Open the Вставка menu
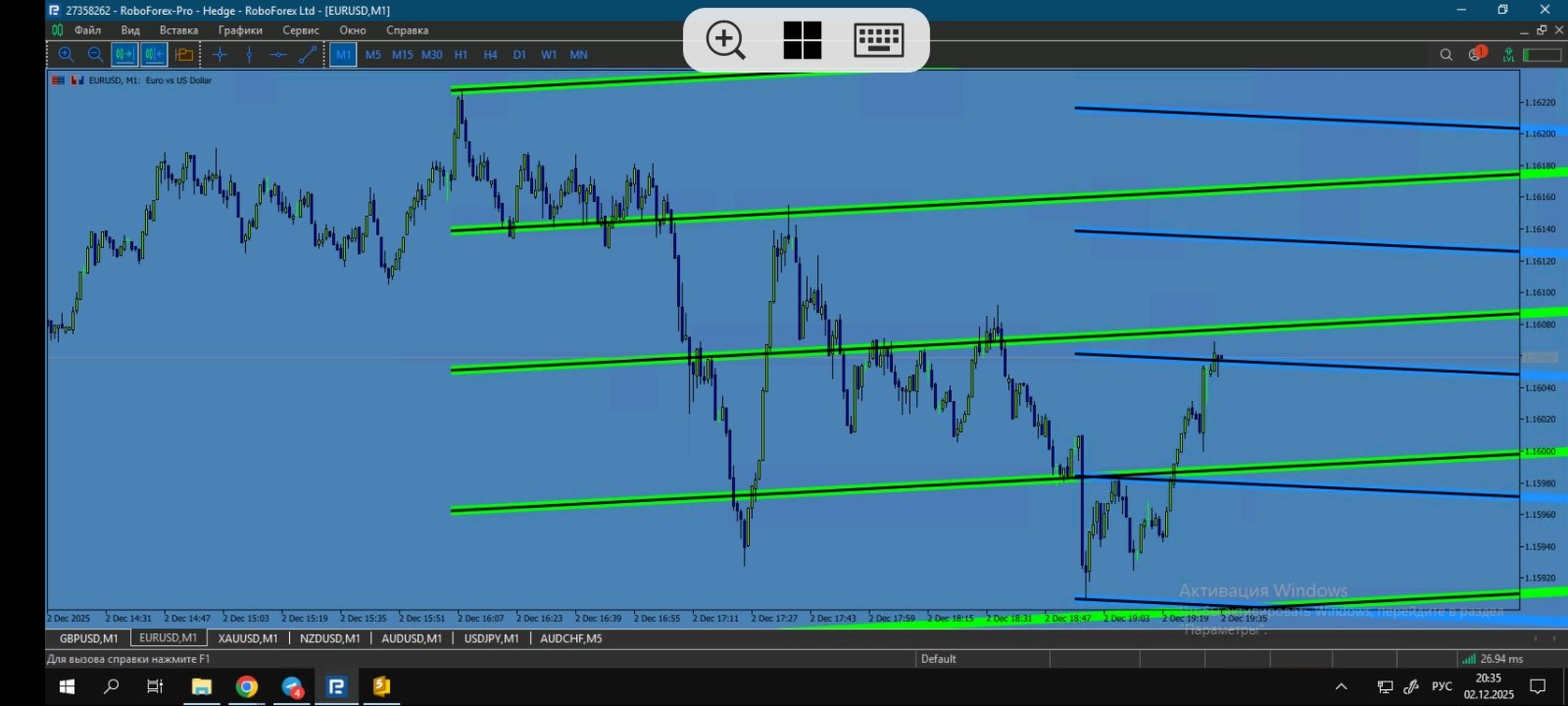The width and height of the screenshot is (1568, 706). tap(178, 30)
